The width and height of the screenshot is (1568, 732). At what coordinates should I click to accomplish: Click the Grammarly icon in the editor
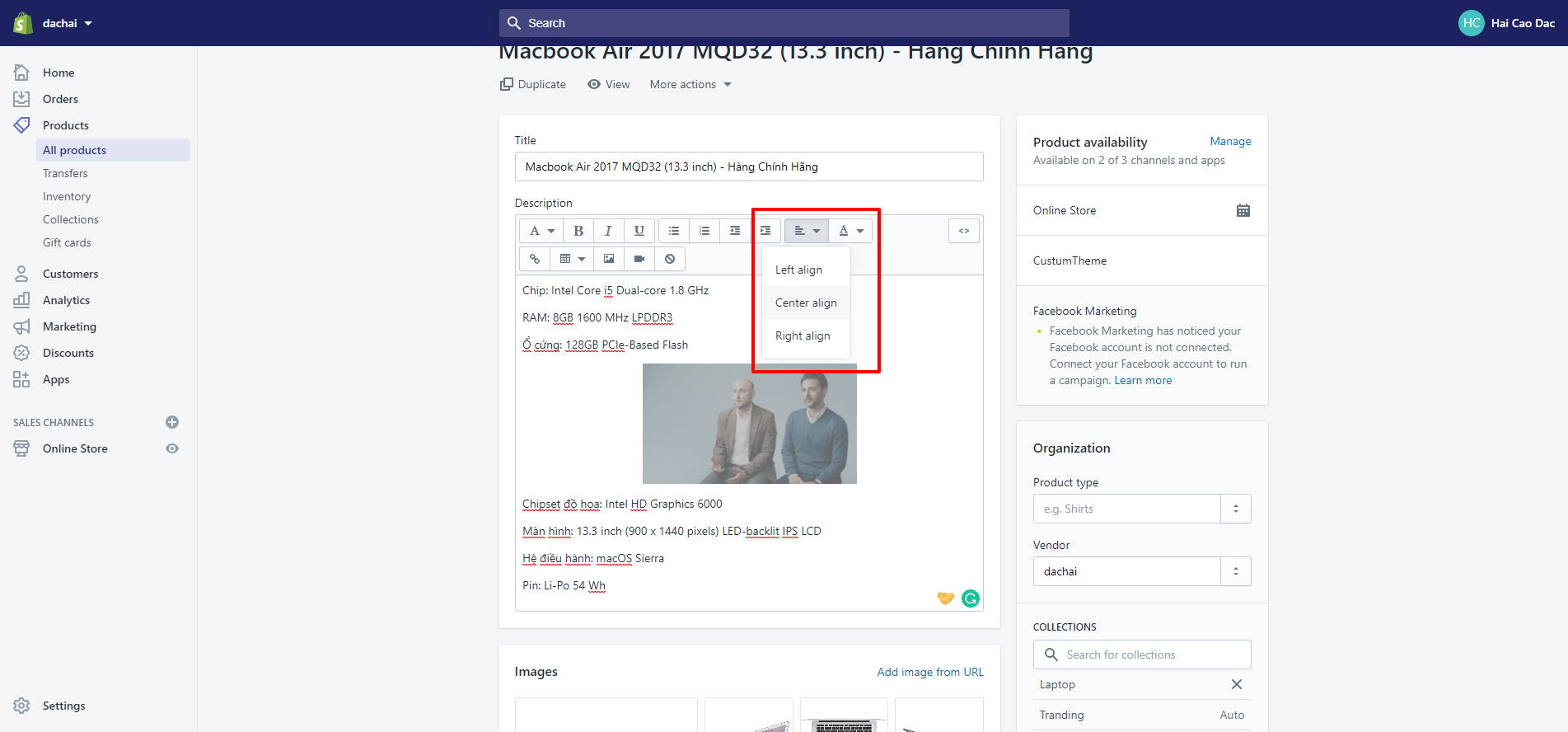tap(971, 598)
